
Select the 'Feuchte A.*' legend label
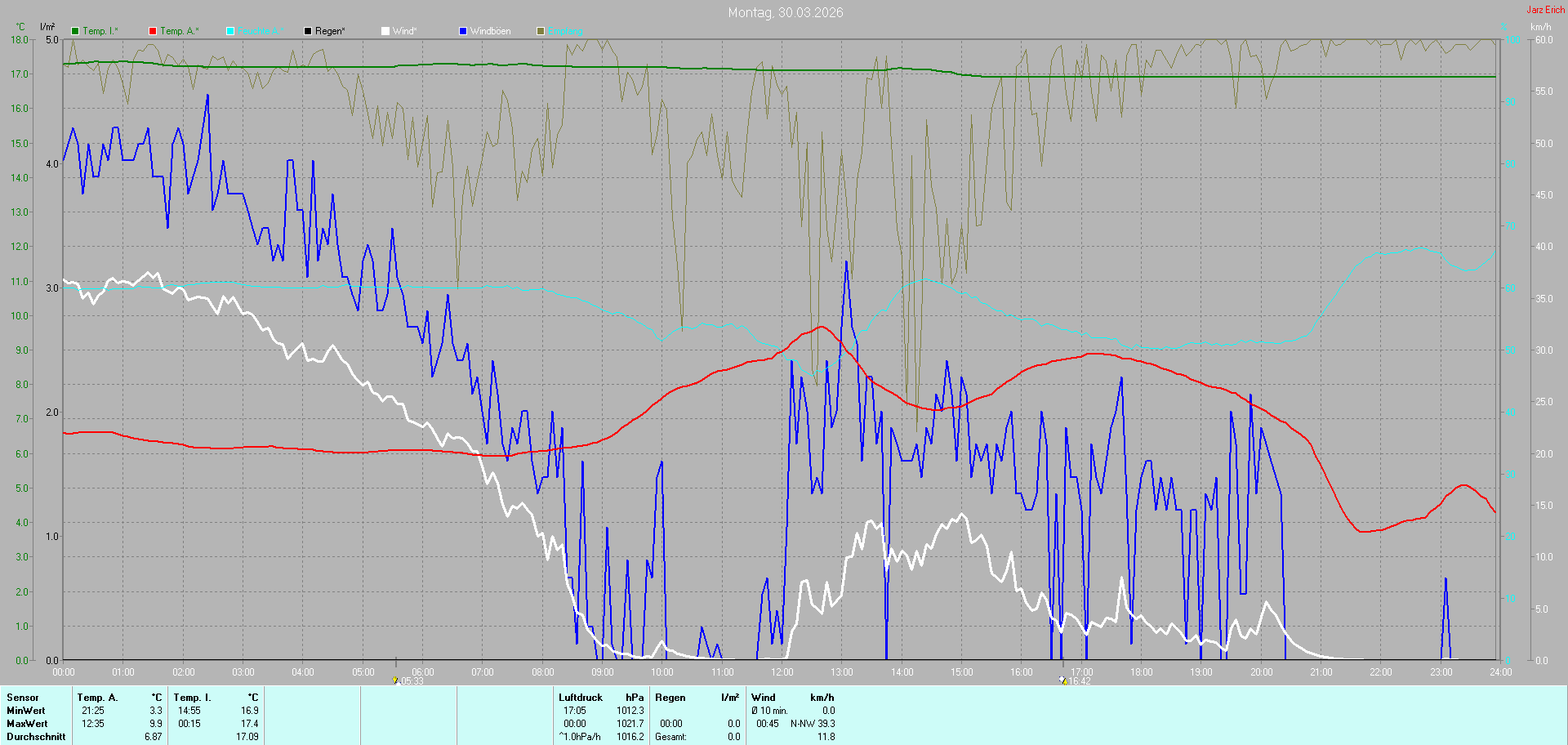click(x=261, y=31)
